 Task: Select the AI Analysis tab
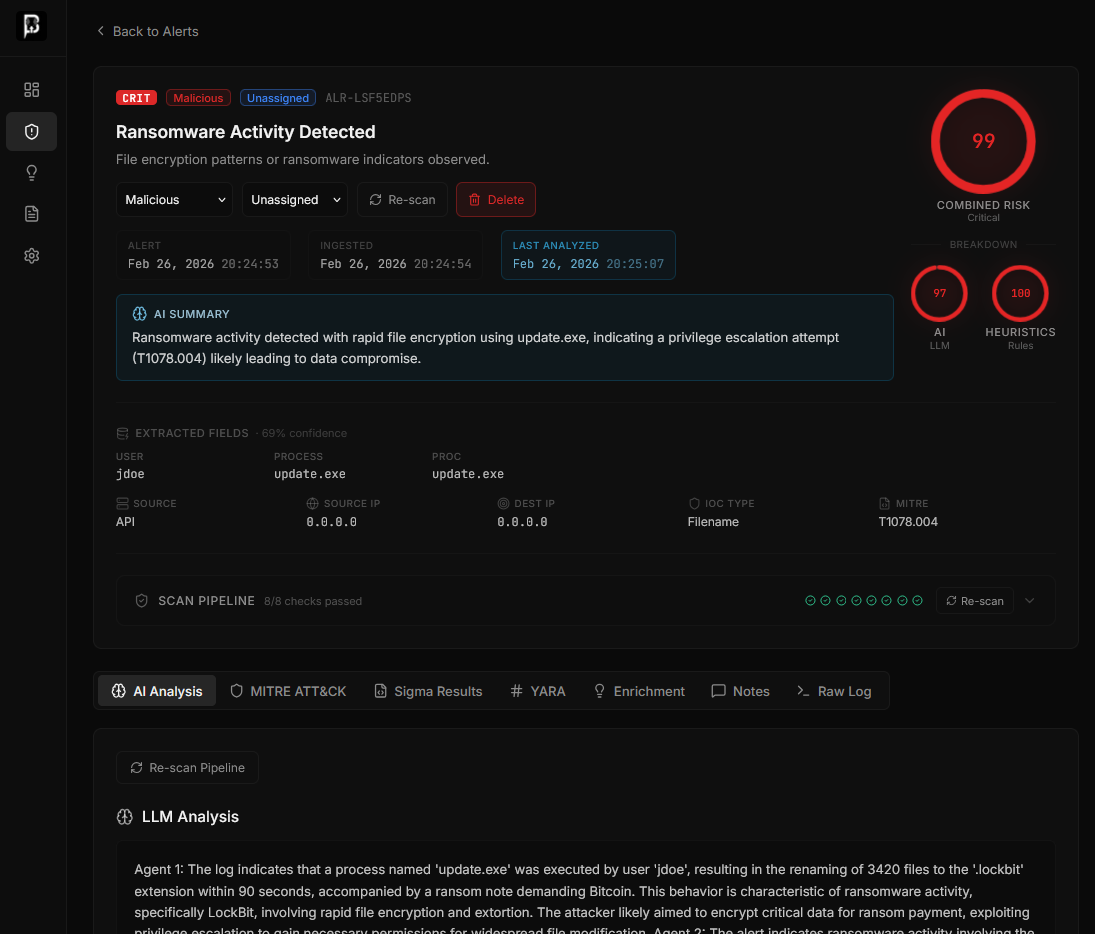[157, 691]
